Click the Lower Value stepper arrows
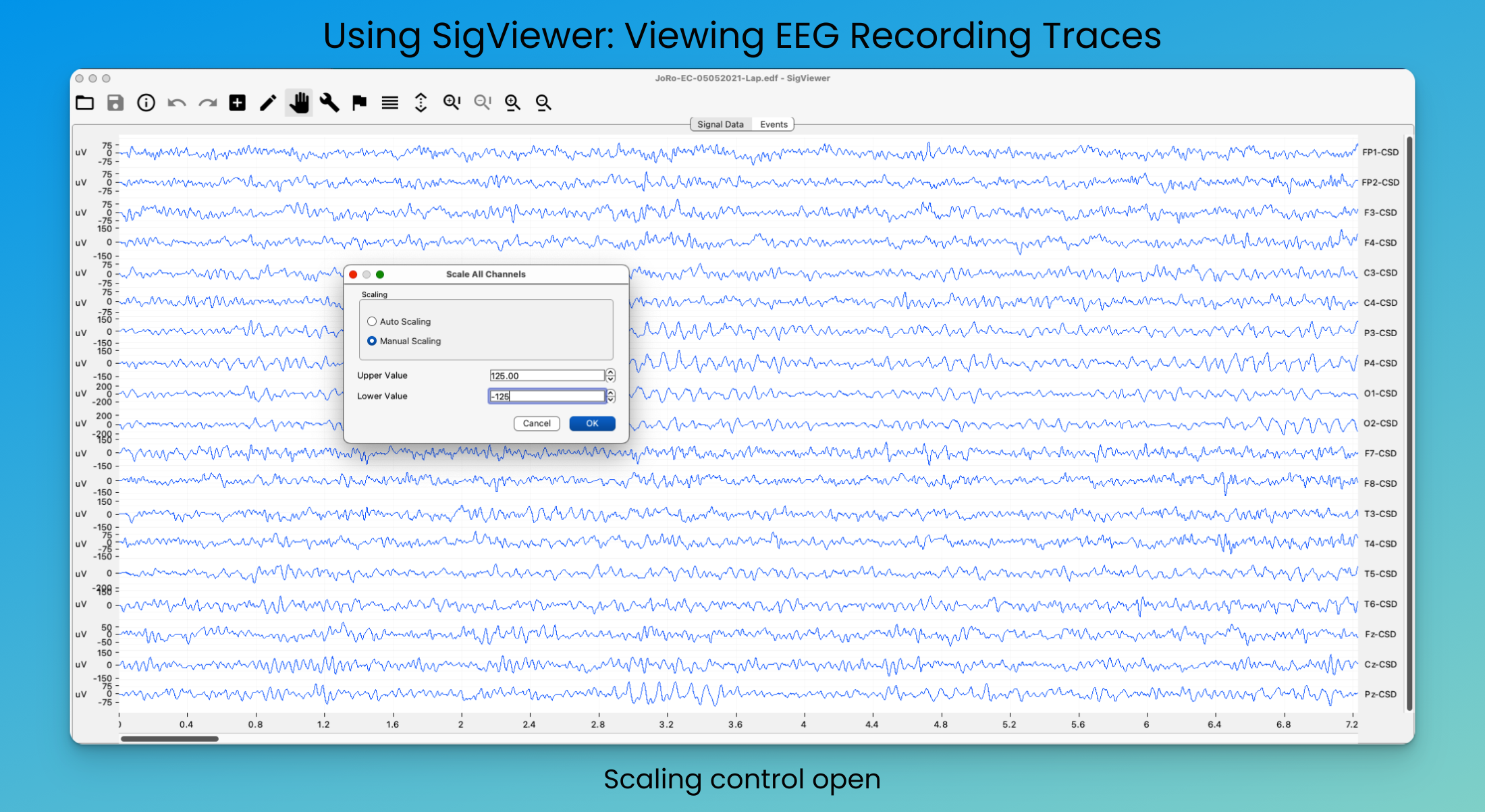The width and height of the screenshot is (1485, 812). 610,396
